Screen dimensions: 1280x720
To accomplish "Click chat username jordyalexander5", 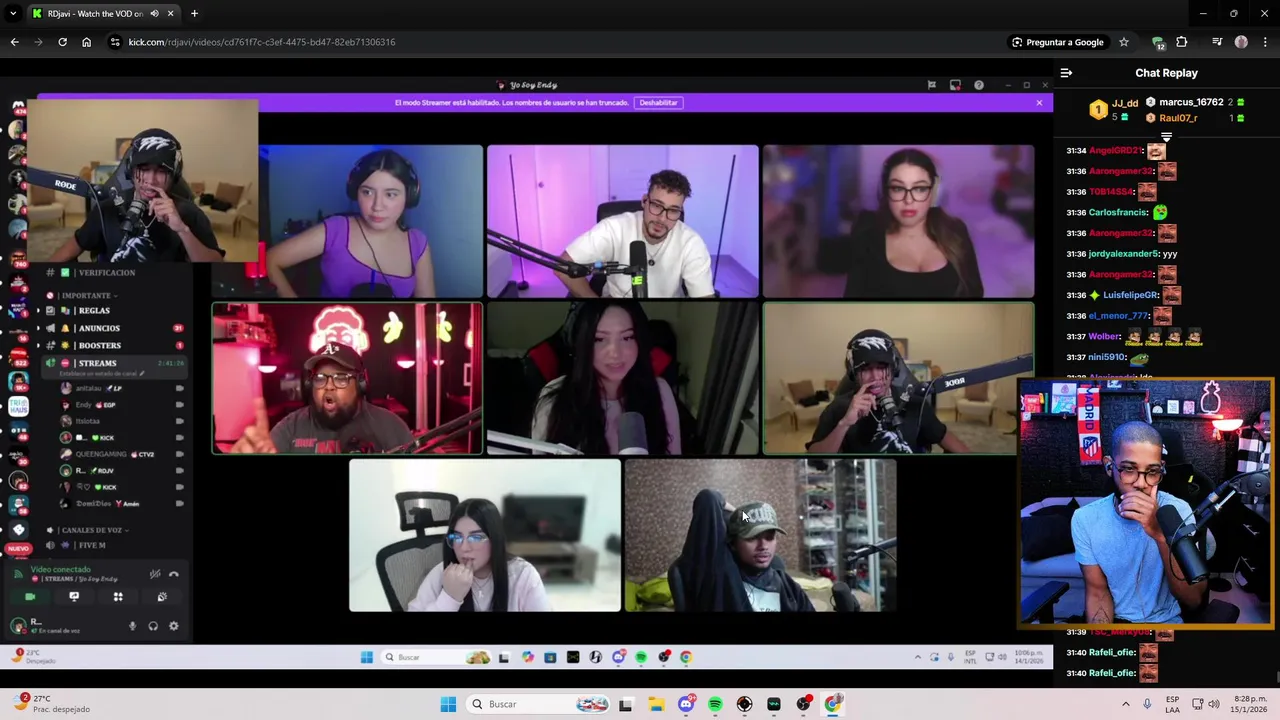I will 1123,254.
